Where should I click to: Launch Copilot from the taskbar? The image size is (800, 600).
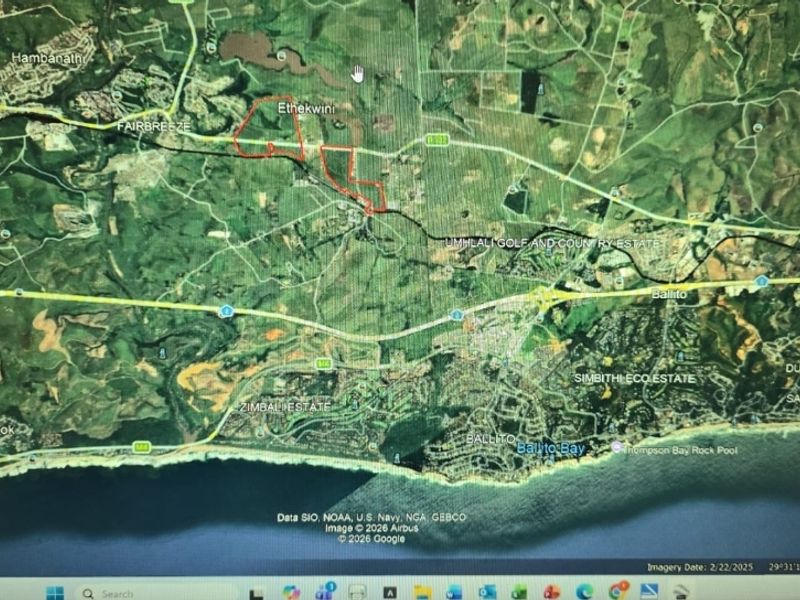click(291, 592)
